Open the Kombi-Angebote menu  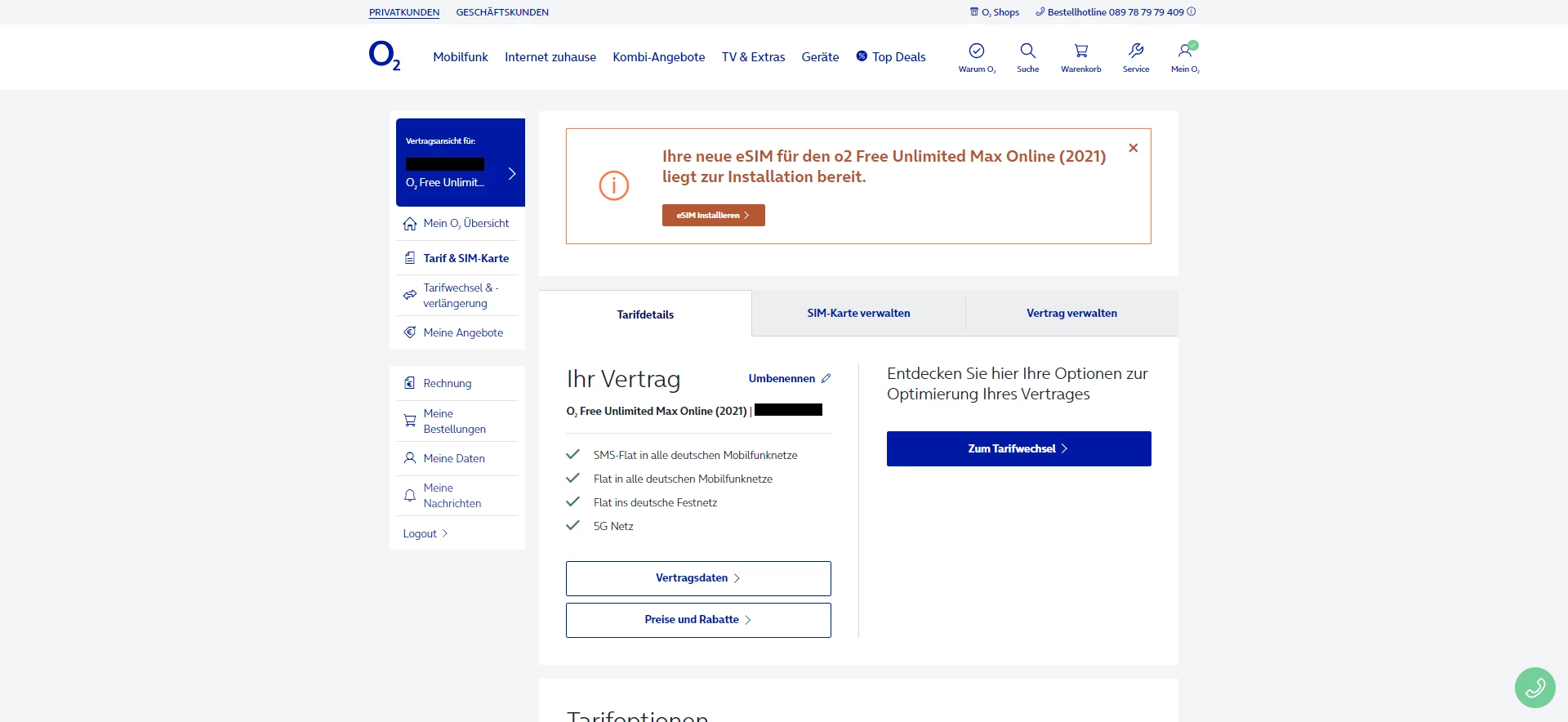(x=659, y=57)
